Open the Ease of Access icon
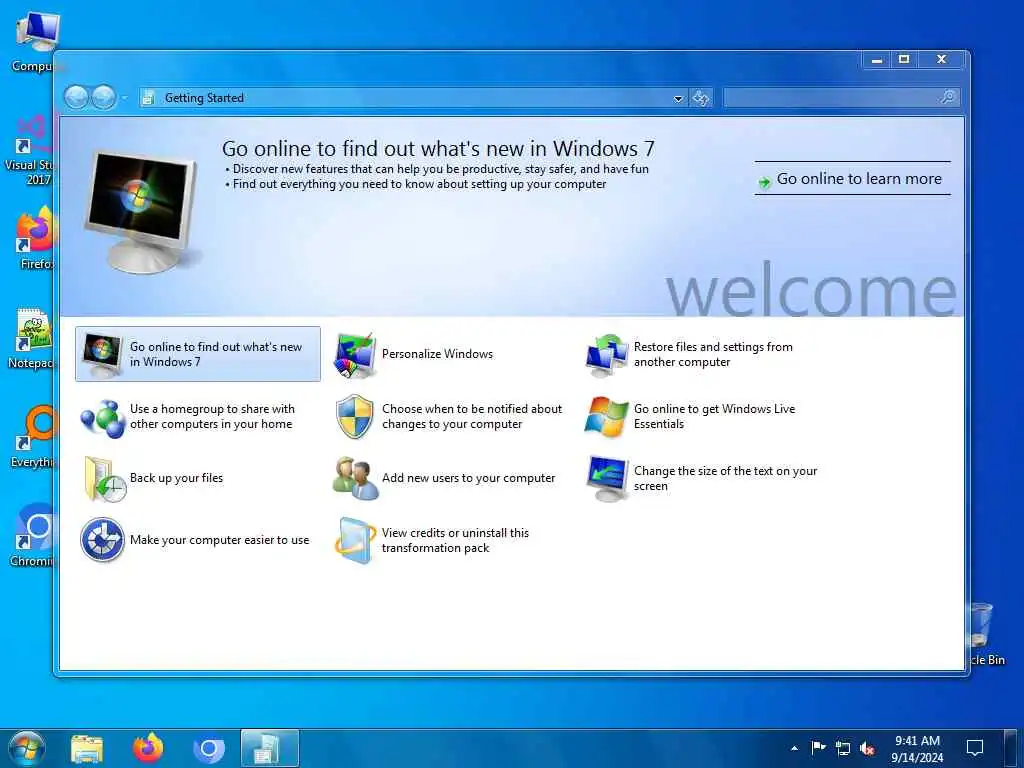The height and width of the screenshot is (768, 1024). coord(102,540)
